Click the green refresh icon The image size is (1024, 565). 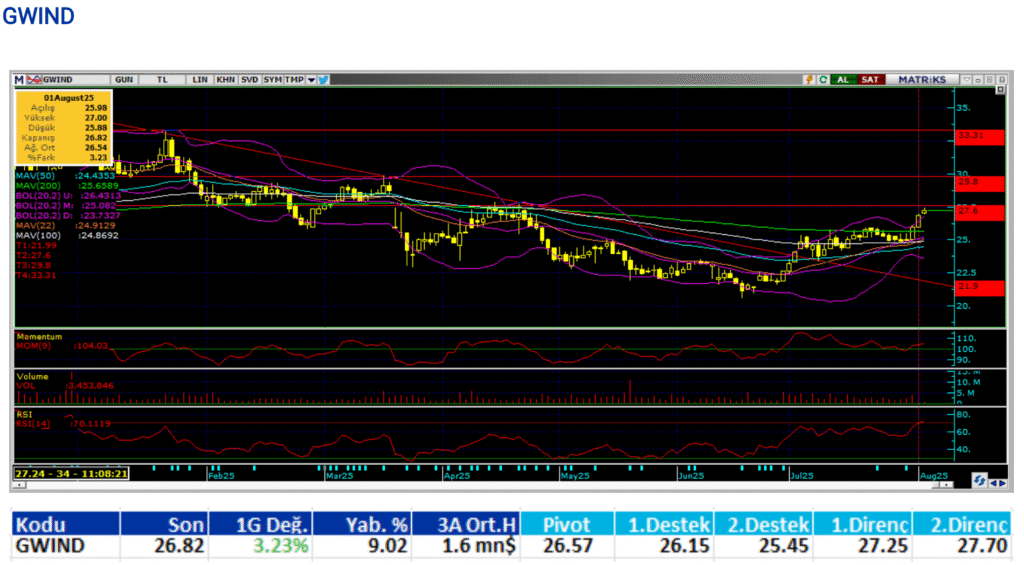click(x=823, y=80)
